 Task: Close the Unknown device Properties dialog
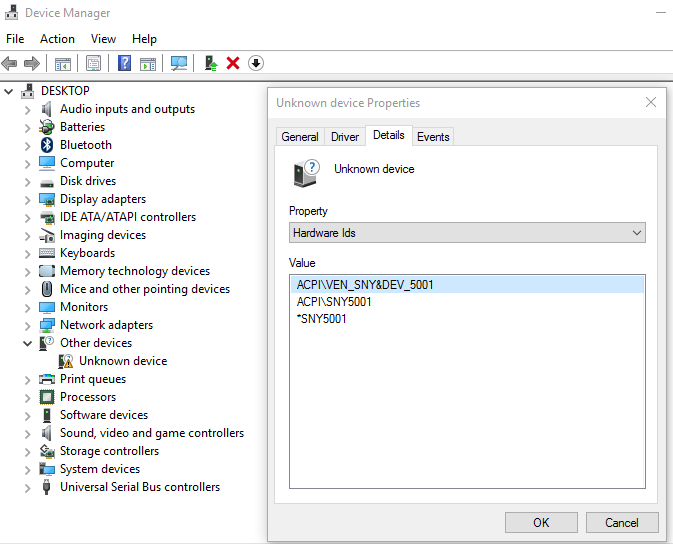[651, 102]
